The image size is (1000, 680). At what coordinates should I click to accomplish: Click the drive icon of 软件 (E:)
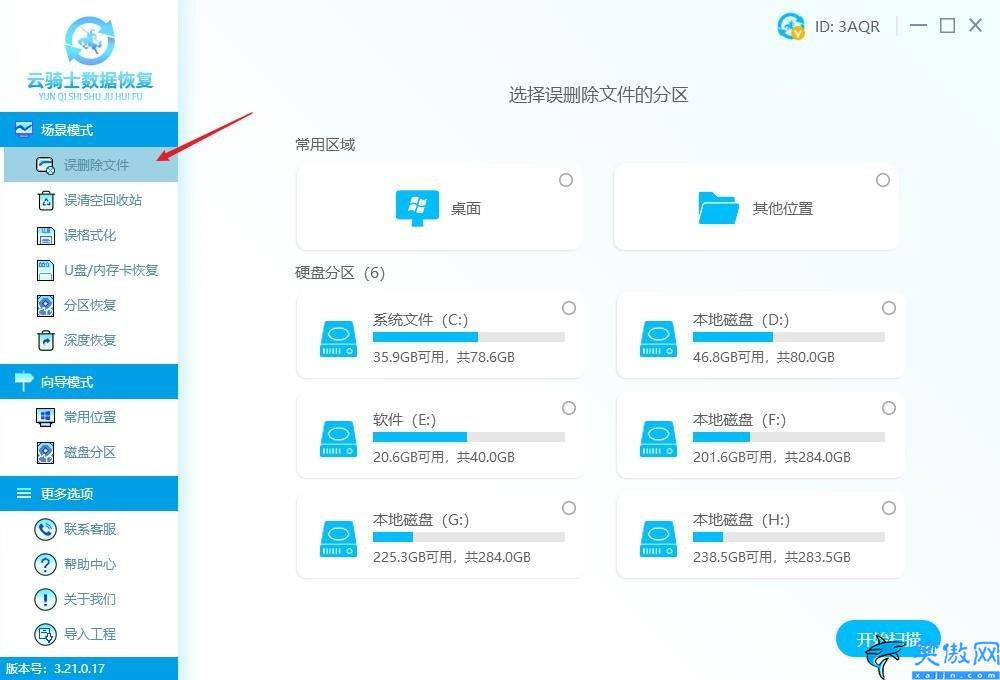pos(339,439)
